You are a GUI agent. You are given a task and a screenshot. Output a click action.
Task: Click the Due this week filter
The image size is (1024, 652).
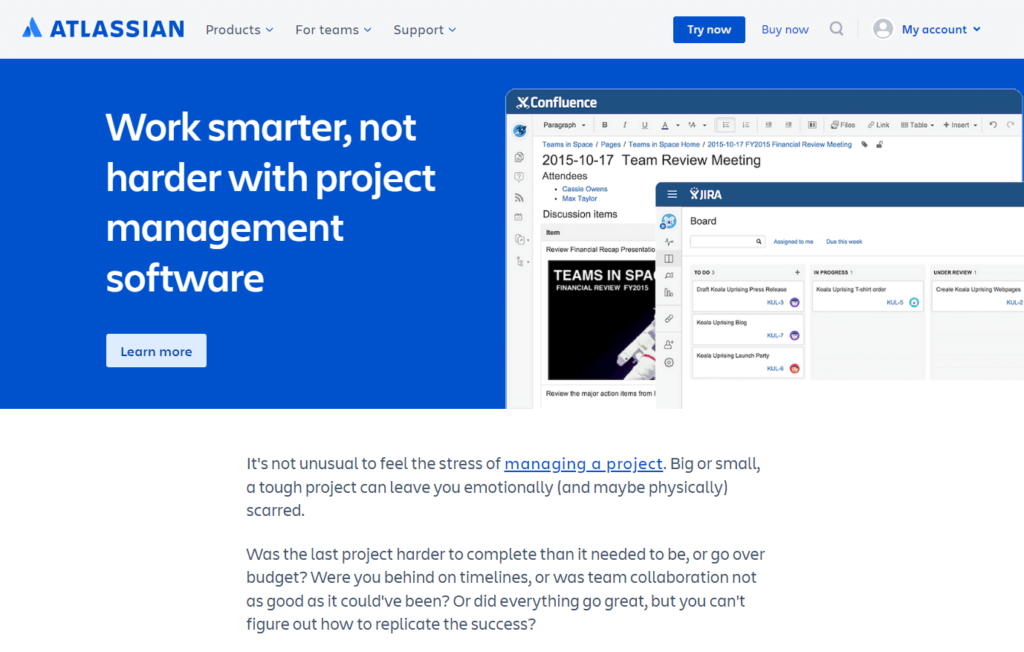click(844, 242)
